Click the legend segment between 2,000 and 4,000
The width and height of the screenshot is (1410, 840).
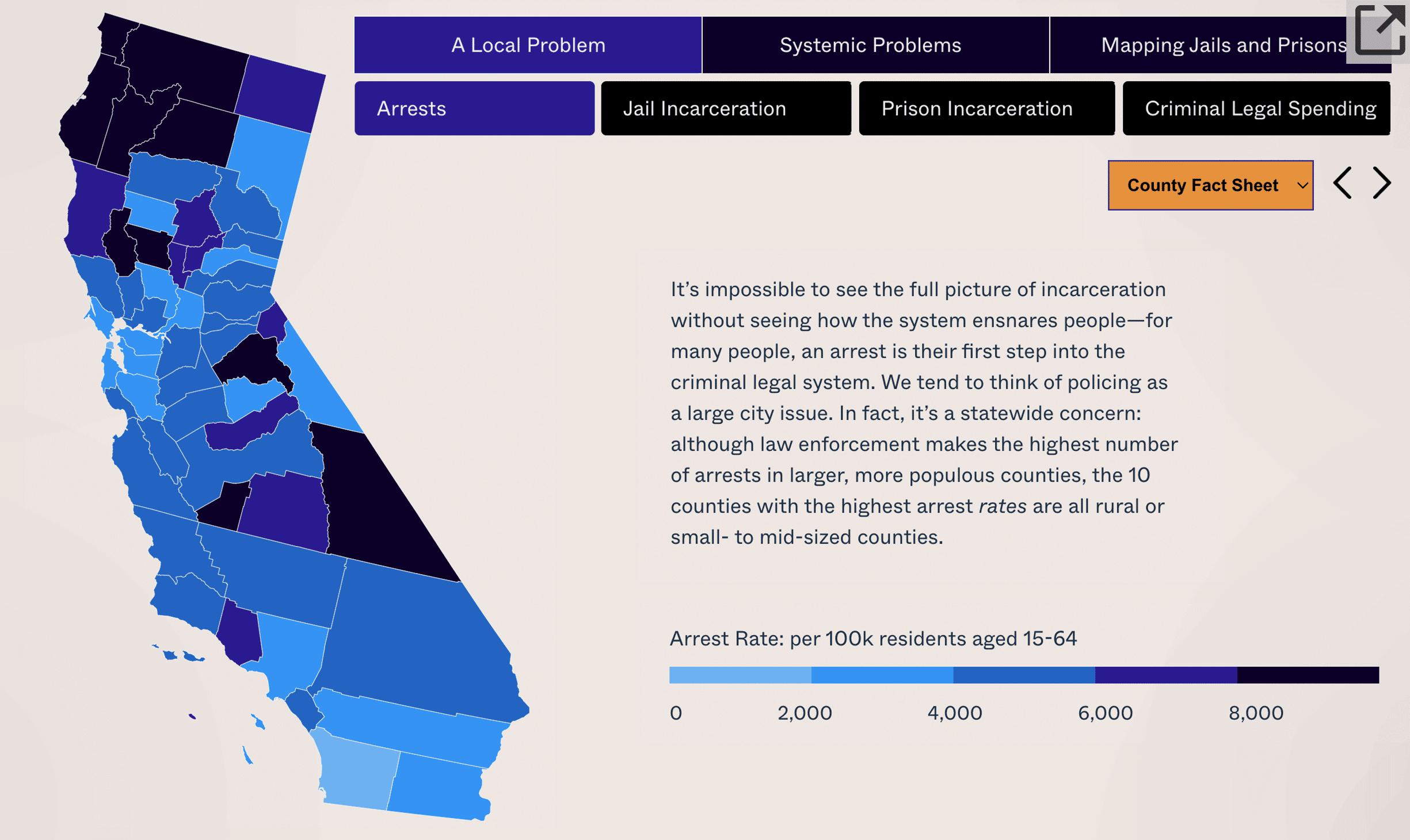[x=882, y=675]
